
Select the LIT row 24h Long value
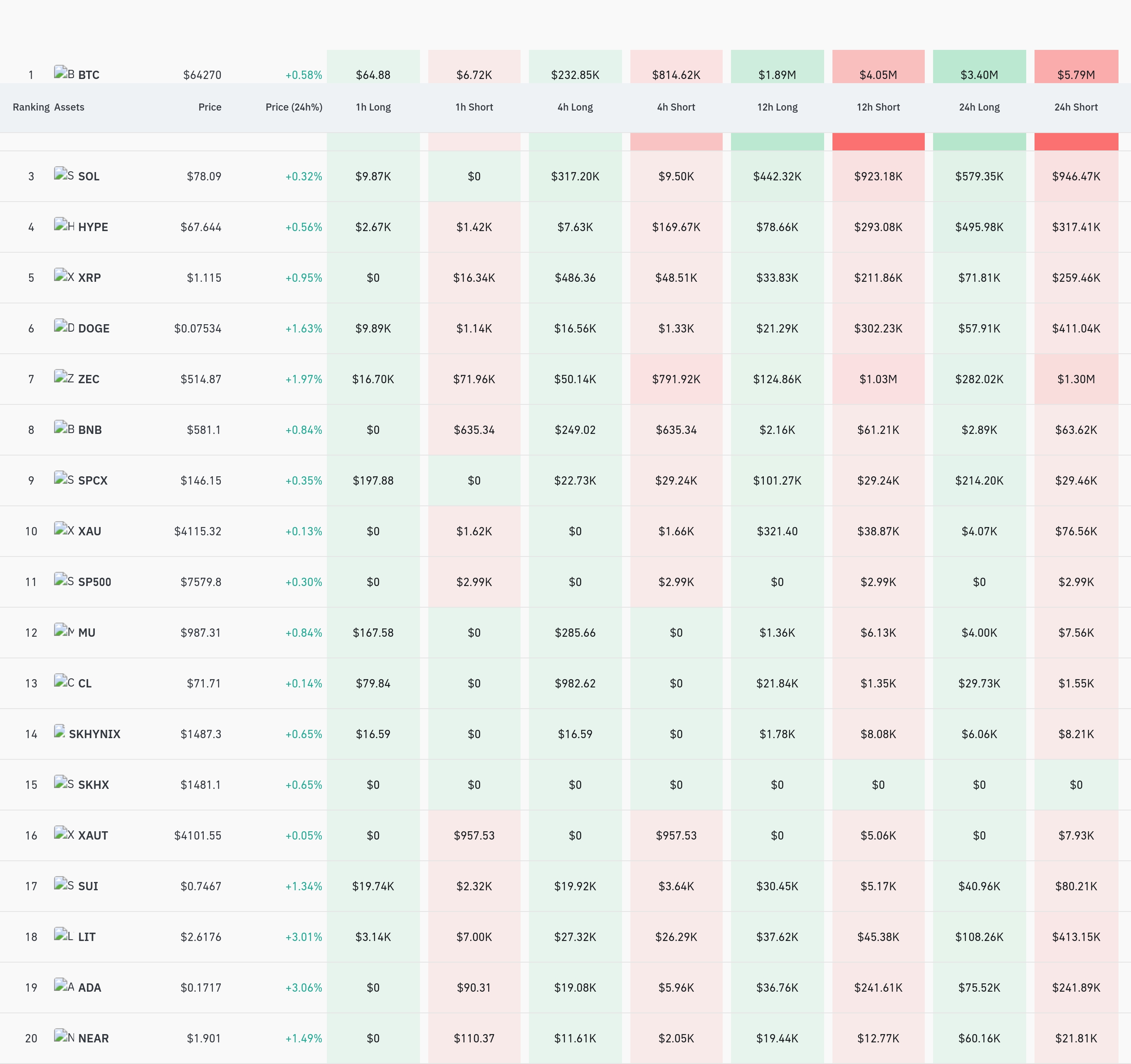979,937
